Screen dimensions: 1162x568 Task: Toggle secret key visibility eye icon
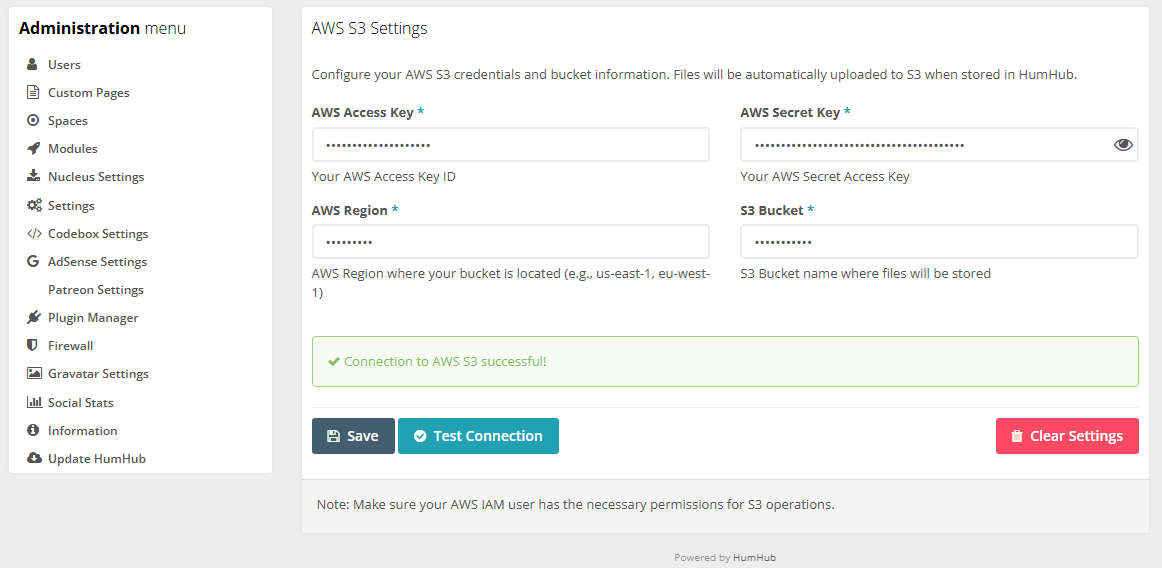[1123, 145]
